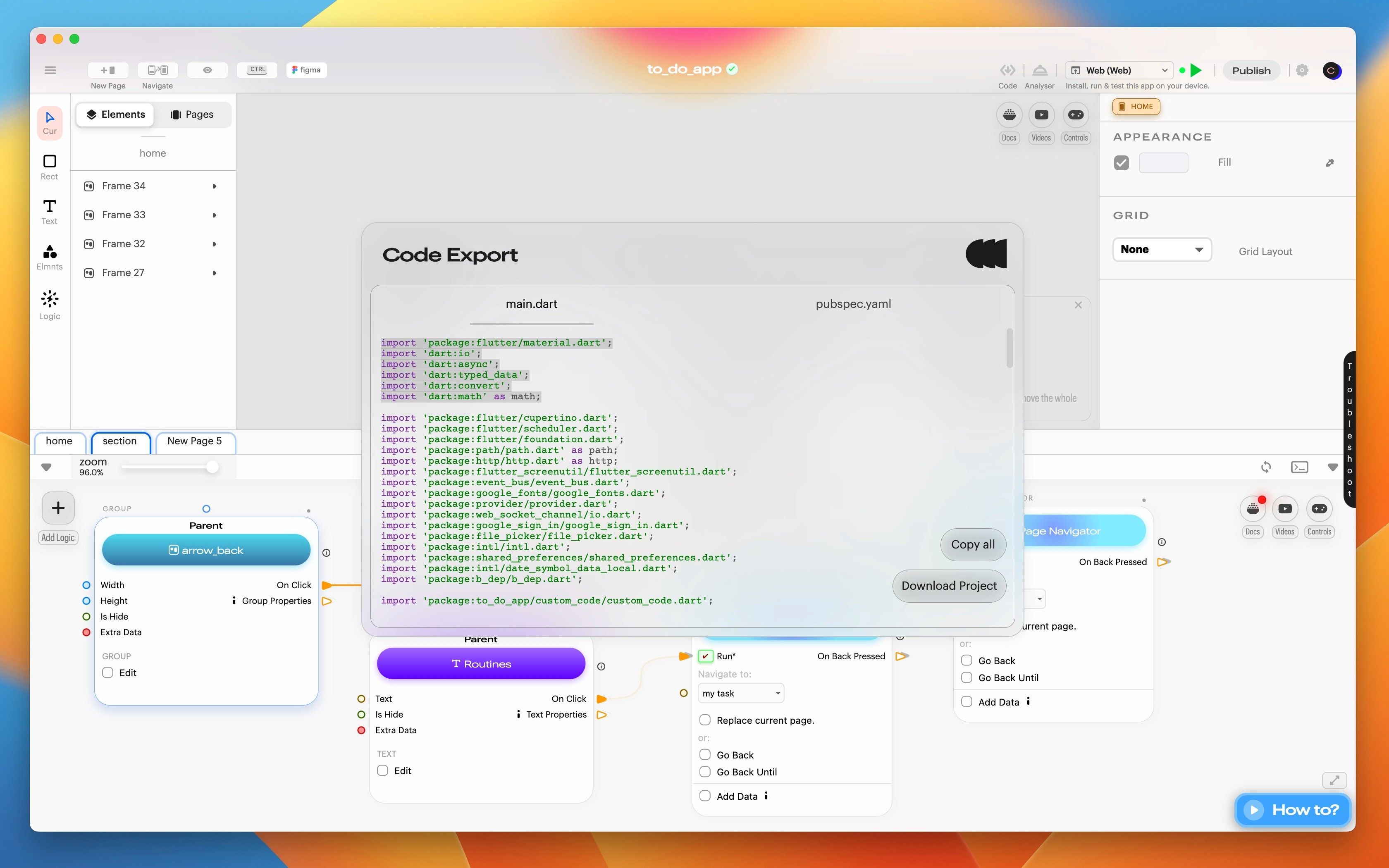Open the Logic panel icon
Screen dimensions: 1389x868
click(x=49, y=299)
